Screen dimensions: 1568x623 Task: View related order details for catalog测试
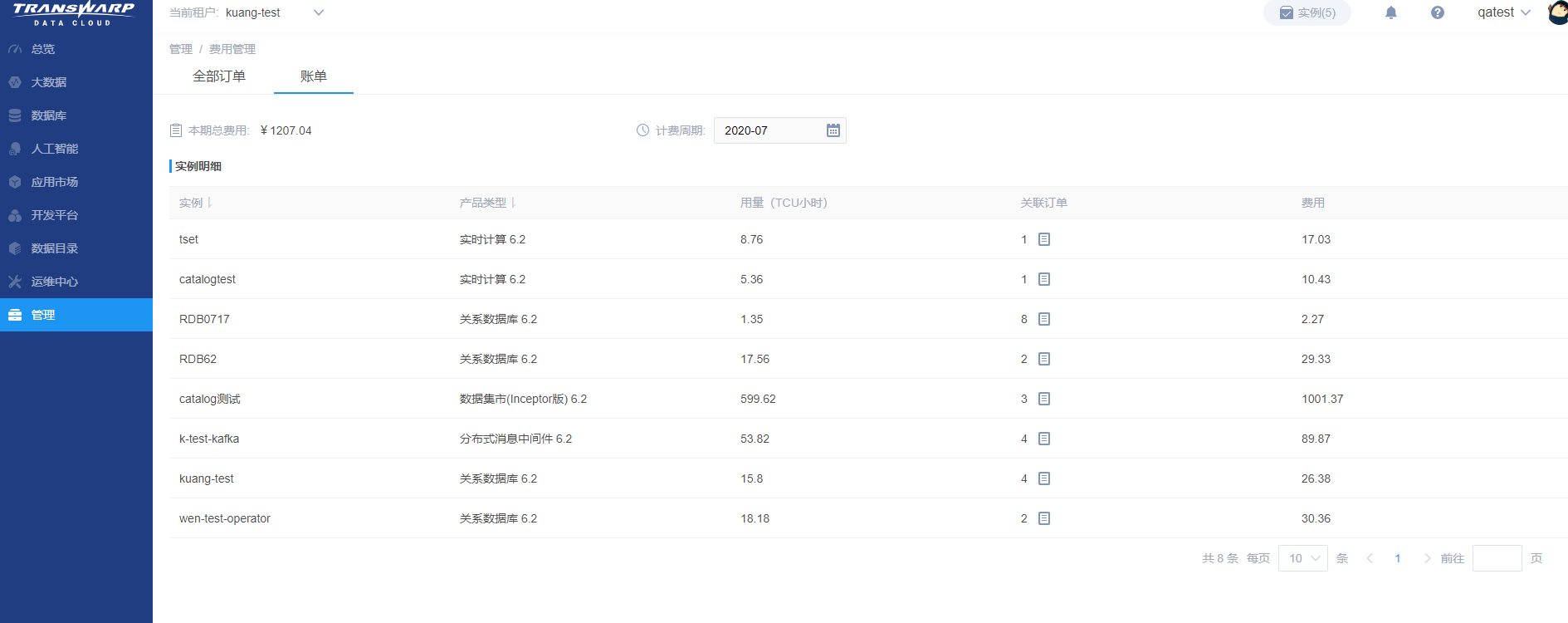tap(1044, 399)
